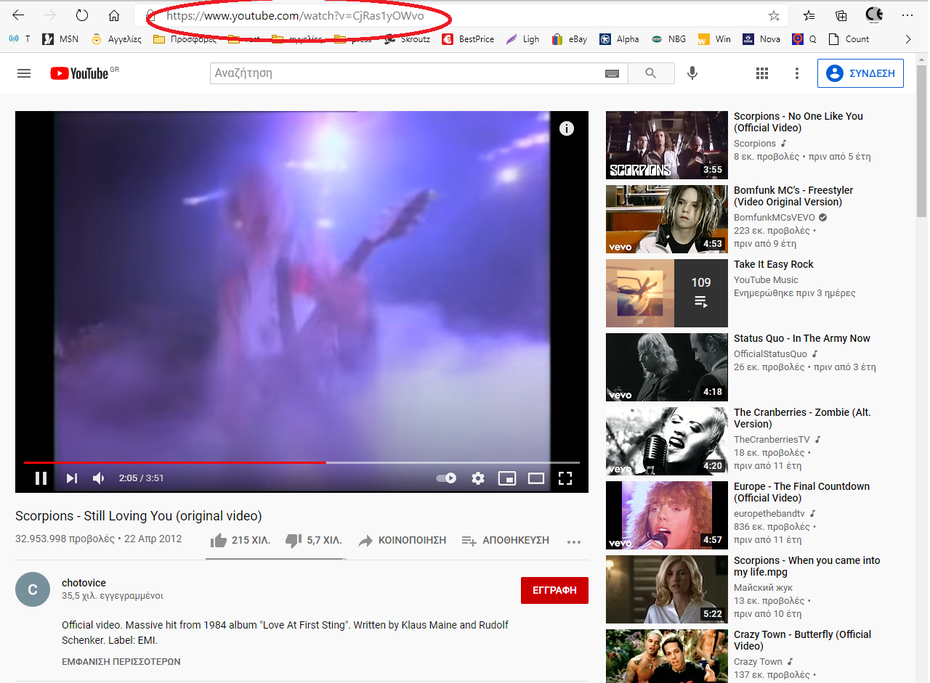Open the eBay bookmark

click(x=569, y=39)
